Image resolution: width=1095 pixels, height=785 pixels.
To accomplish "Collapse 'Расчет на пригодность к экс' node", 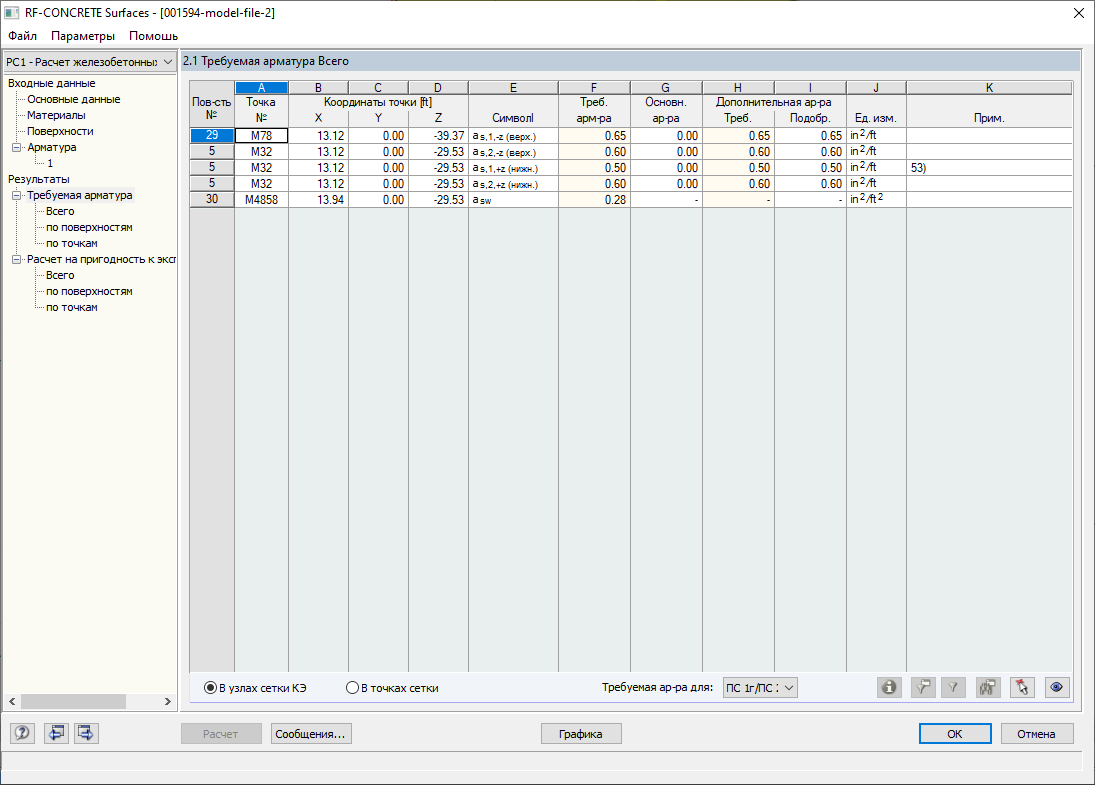I will (x=17, y=259).
